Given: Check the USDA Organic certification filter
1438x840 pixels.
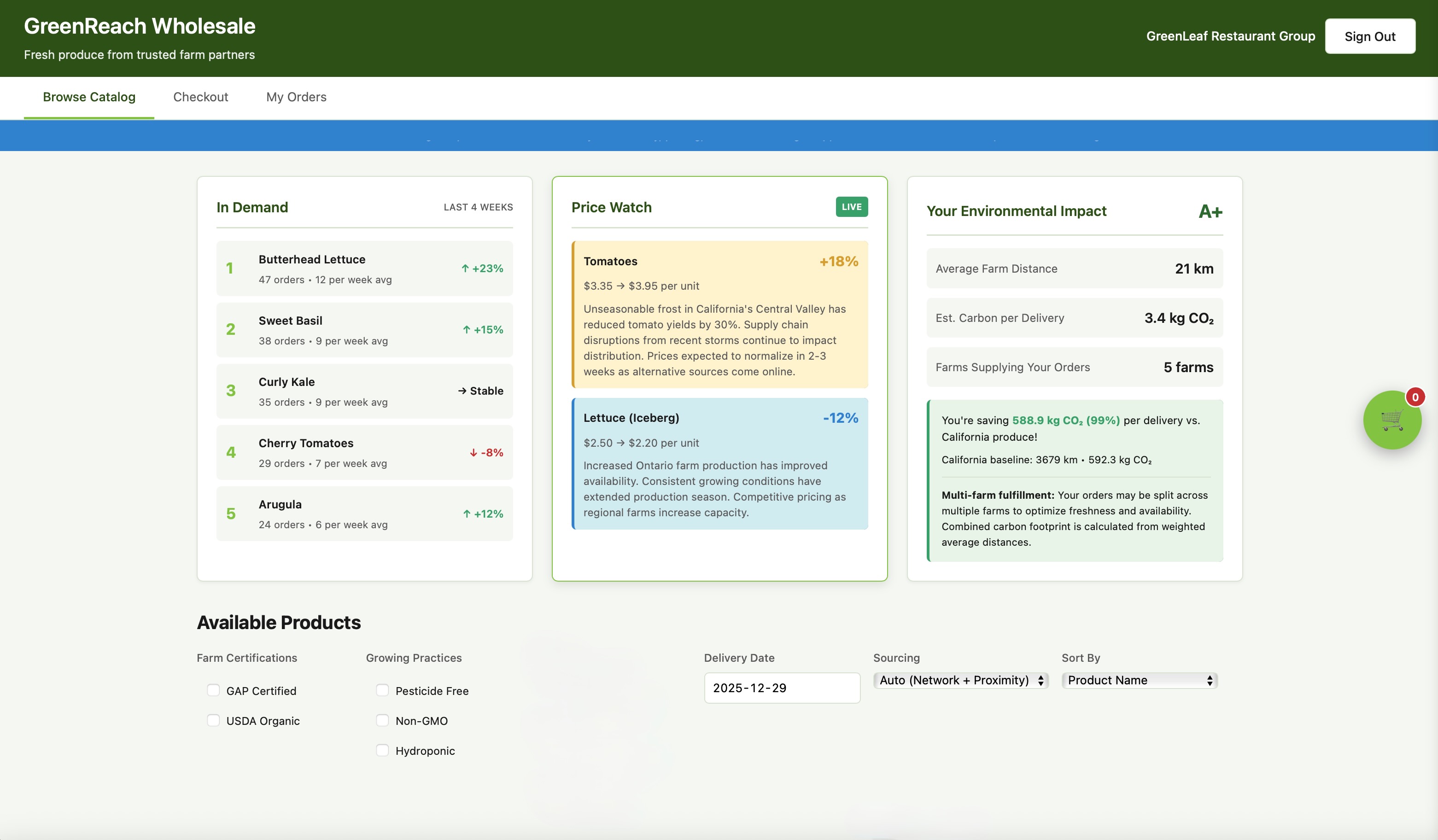Looking at the screenshot, I should point(213,720).
